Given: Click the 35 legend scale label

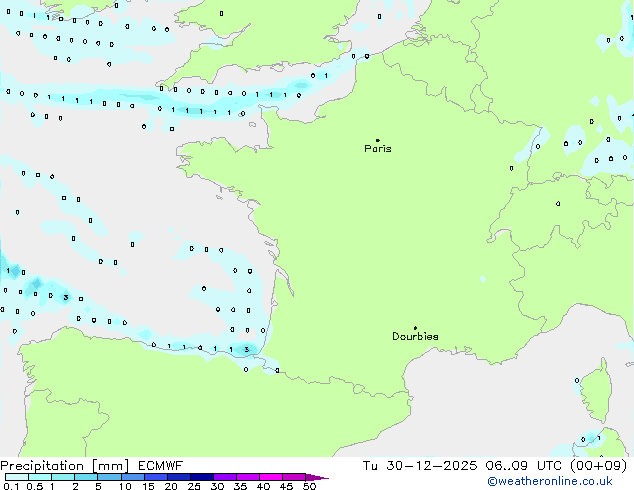Looking at the screenshot, I should pyautogui.click(x=240, y=486).
